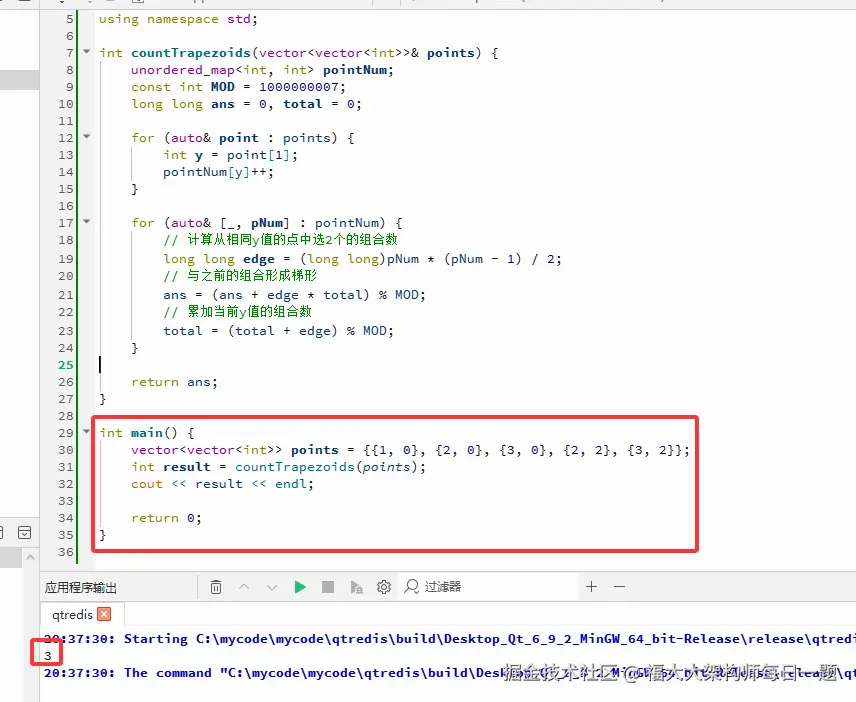Collapse the main function at line 29
Image resolution: width=856 pixels, height=702 pixels.
(86, 431)
